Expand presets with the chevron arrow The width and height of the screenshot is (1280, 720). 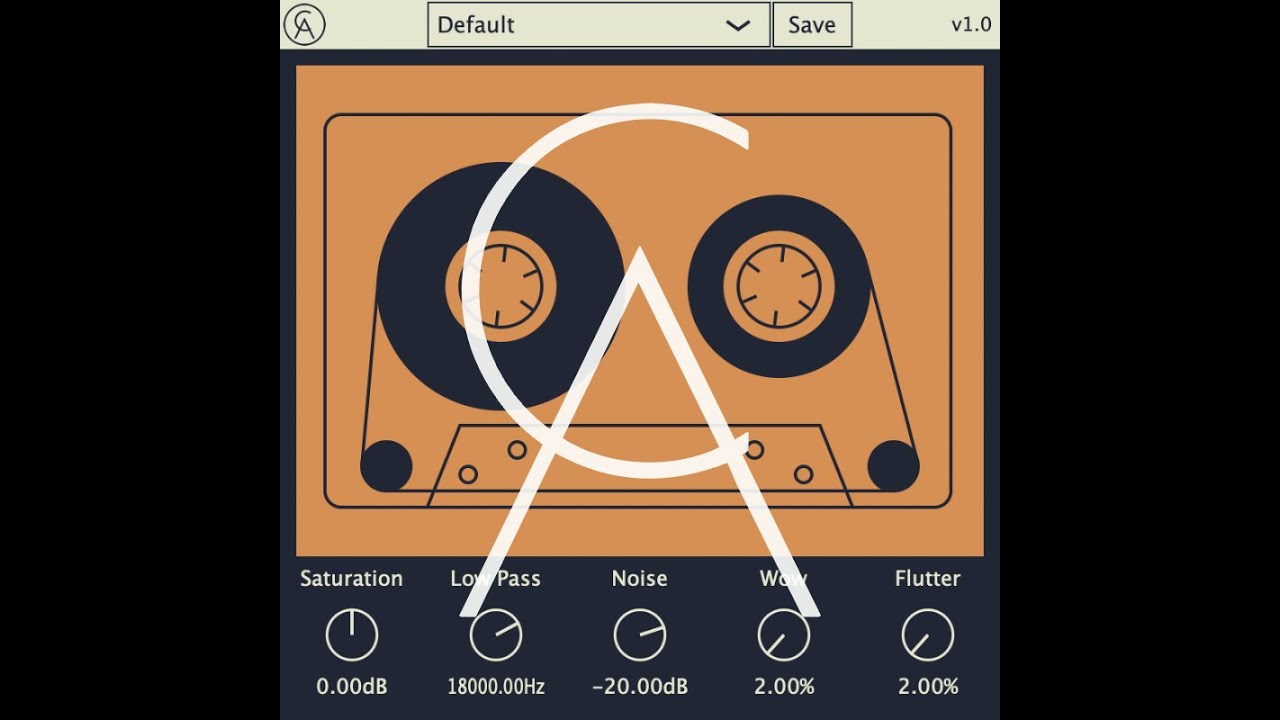[x=738, y=26]
